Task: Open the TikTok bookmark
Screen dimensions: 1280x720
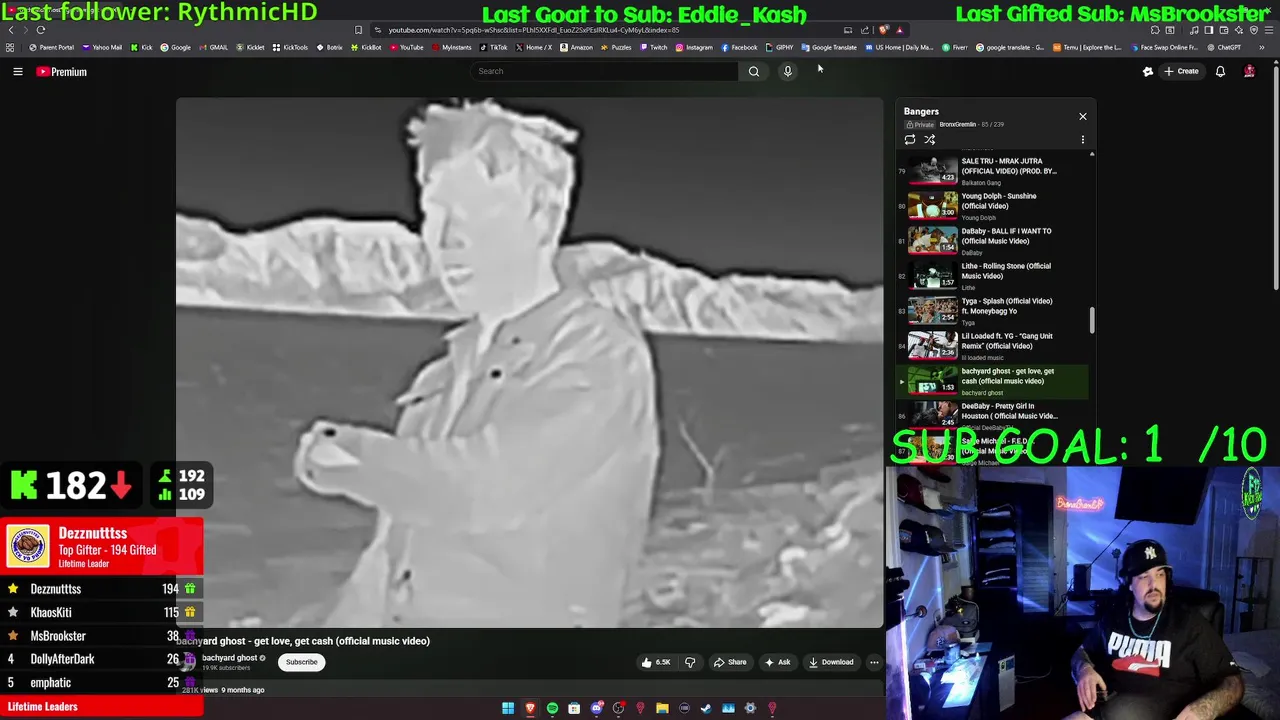Action: point(494,48)
